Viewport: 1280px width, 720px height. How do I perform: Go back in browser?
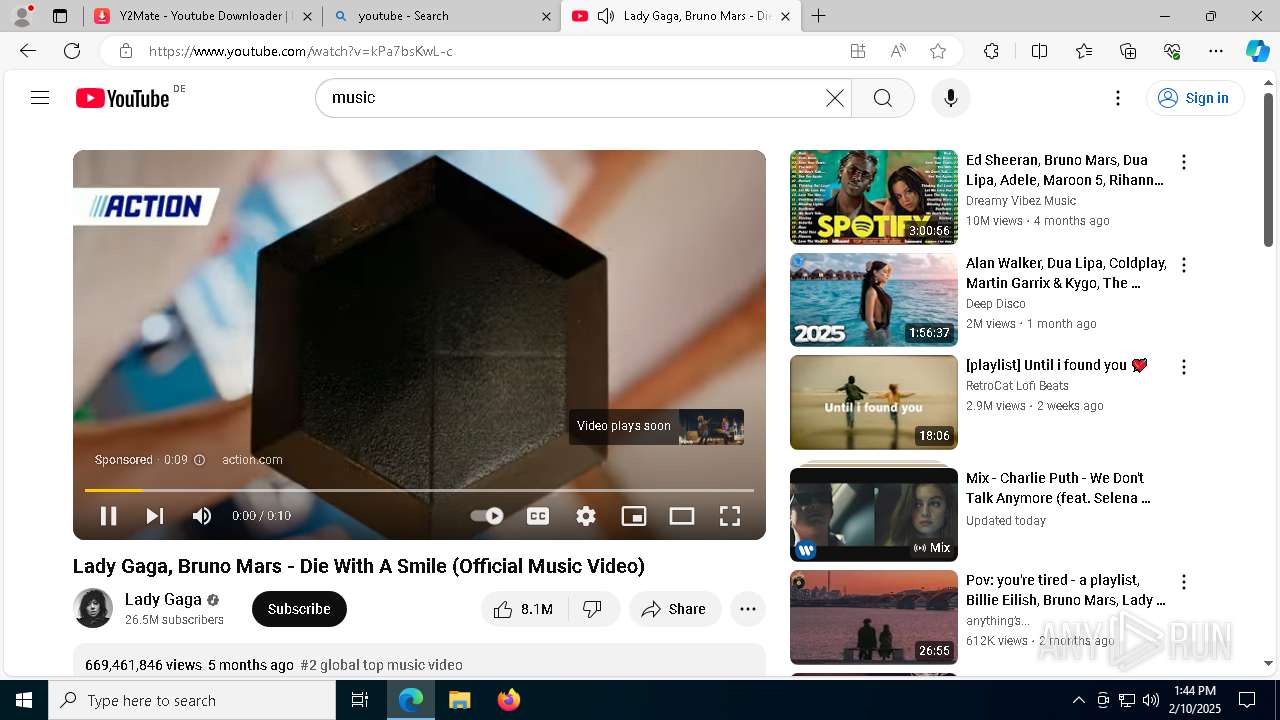click(28, 51)
